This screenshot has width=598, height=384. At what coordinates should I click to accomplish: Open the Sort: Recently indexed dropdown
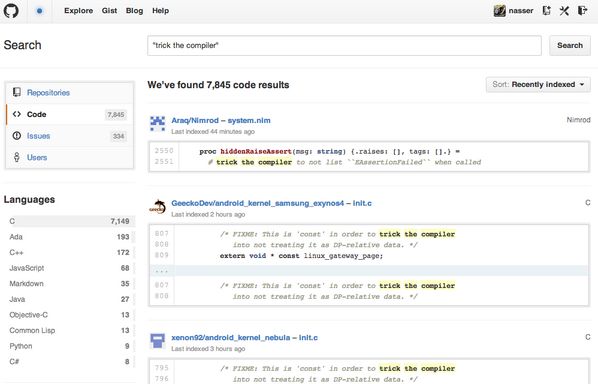(538, 85)
